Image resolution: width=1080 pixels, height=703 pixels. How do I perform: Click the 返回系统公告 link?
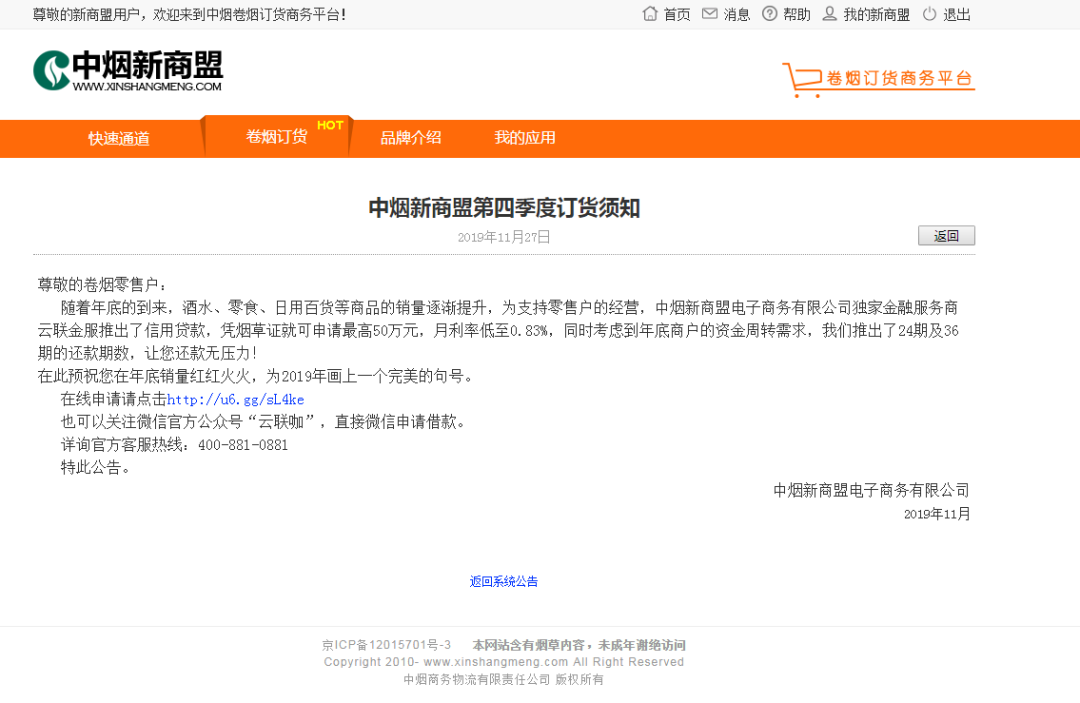click(x=503, y=582)
